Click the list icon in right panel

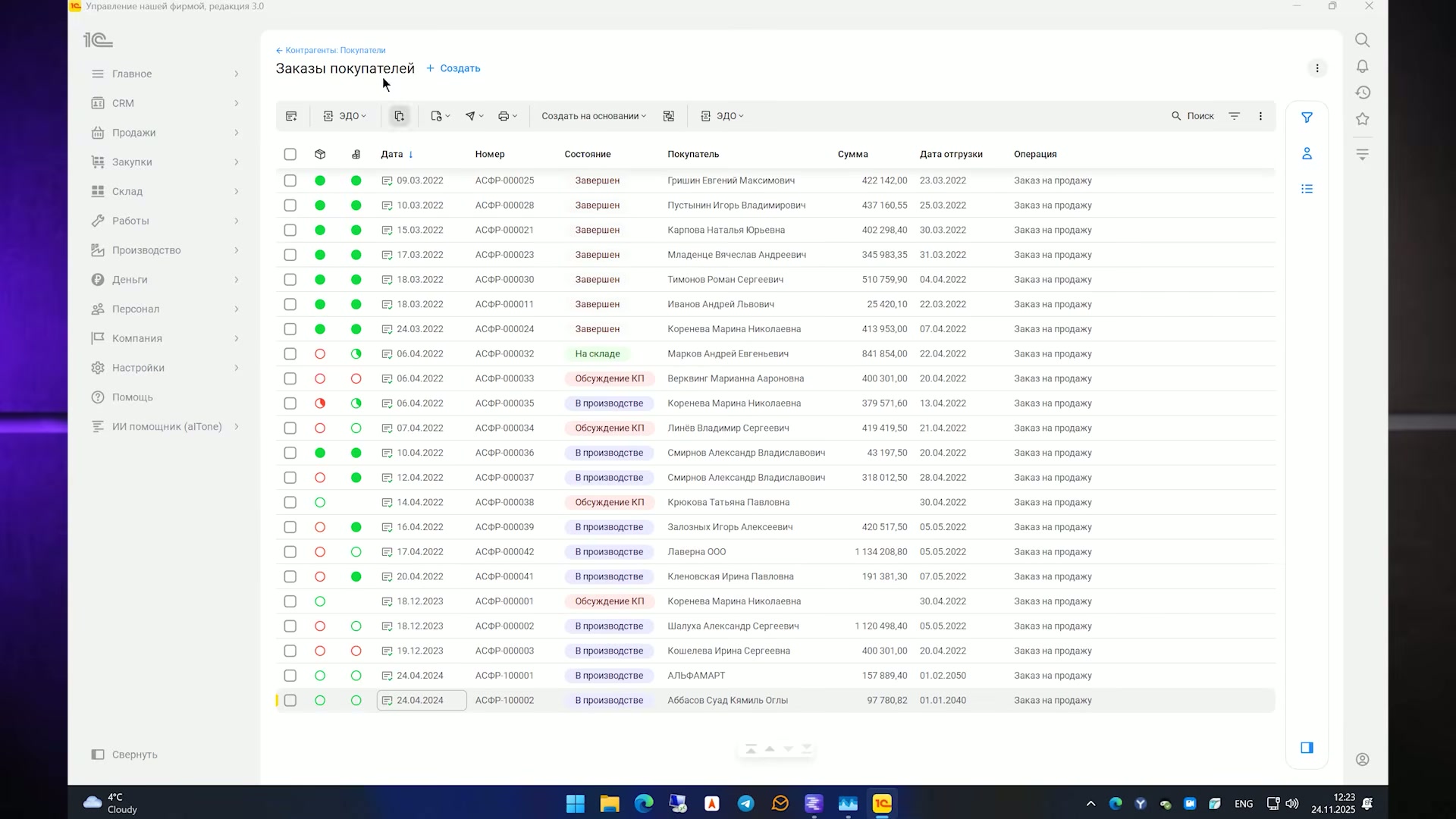[1307, 189]
